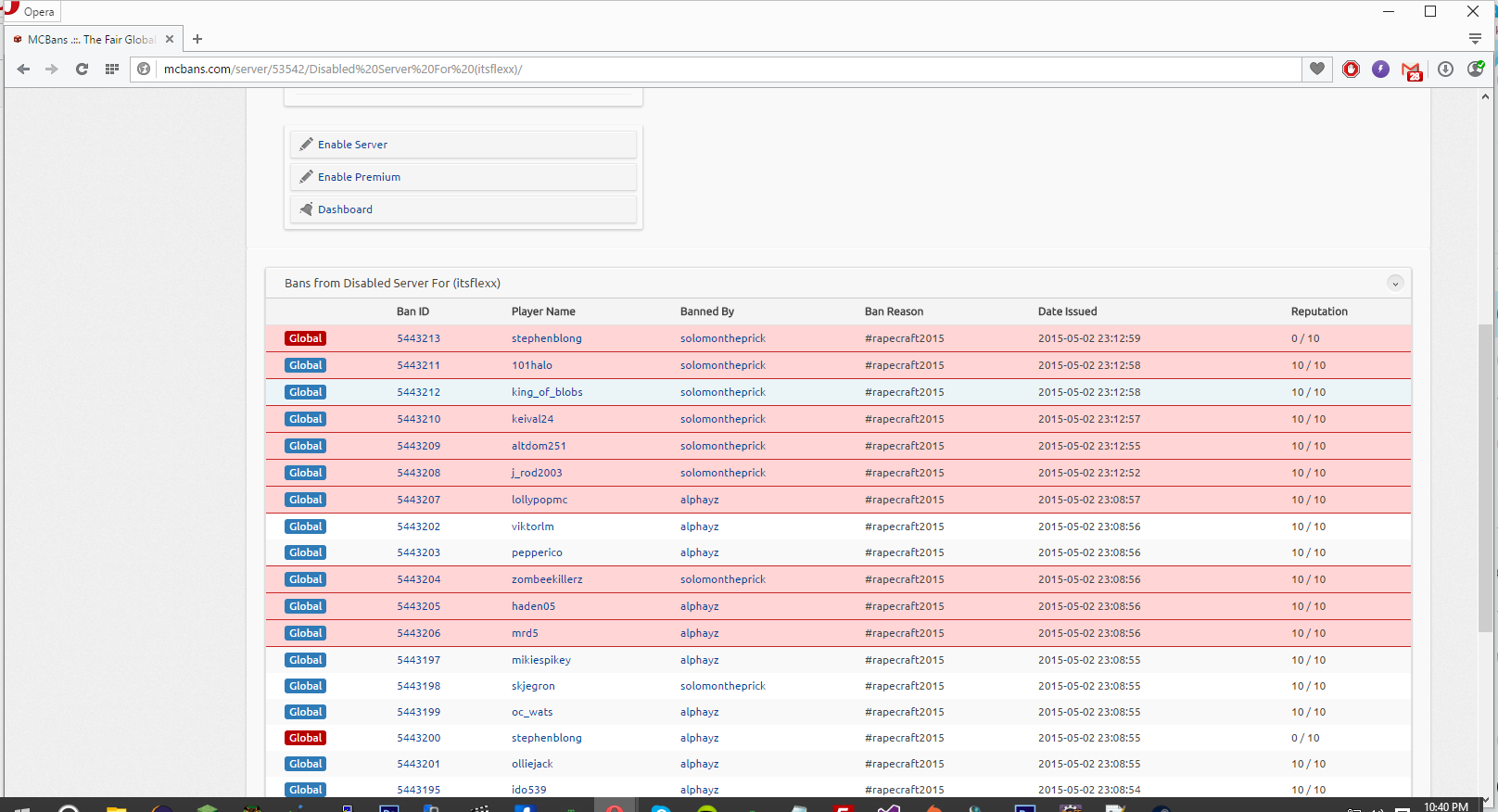Click red Global badge for ban 5443213
This screenshot has height=812, width=1498.
[x=305, y=338]
